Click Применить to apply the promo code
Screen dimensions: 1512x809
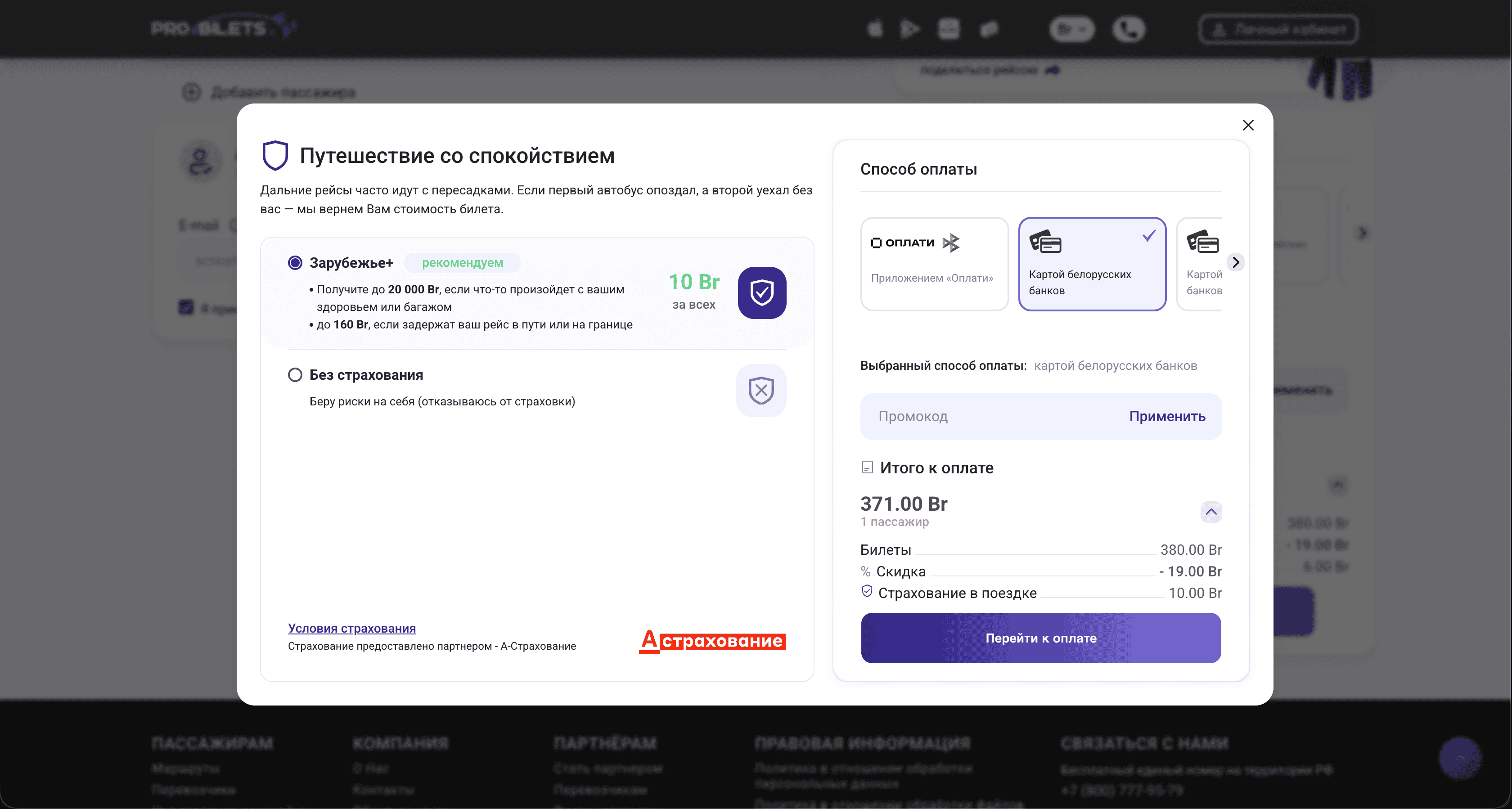pyautogui.click(x=1167, y=416)
